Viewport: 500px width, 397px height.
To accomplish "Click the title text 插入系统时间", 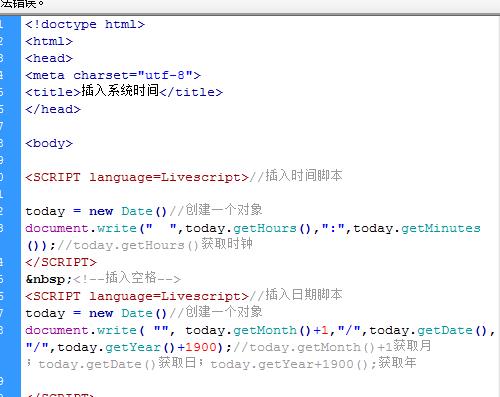I will coord(120,91).
